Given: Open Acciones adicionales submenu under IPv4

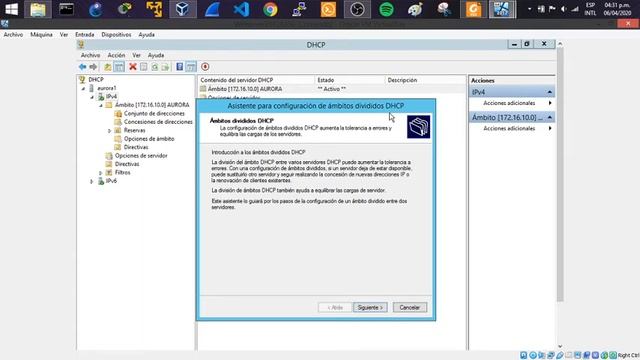Looking at the screenshot, I should [x=512, y=103].
